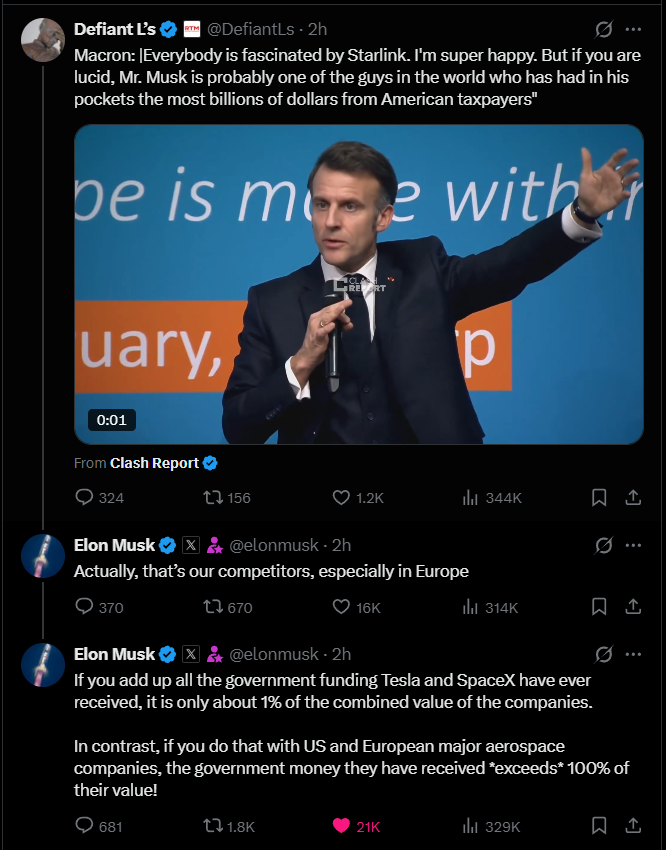Viewport: 666px width, 850px height.
Task: Open more options on Defiant L's post
Action: (x=633, y=29)
